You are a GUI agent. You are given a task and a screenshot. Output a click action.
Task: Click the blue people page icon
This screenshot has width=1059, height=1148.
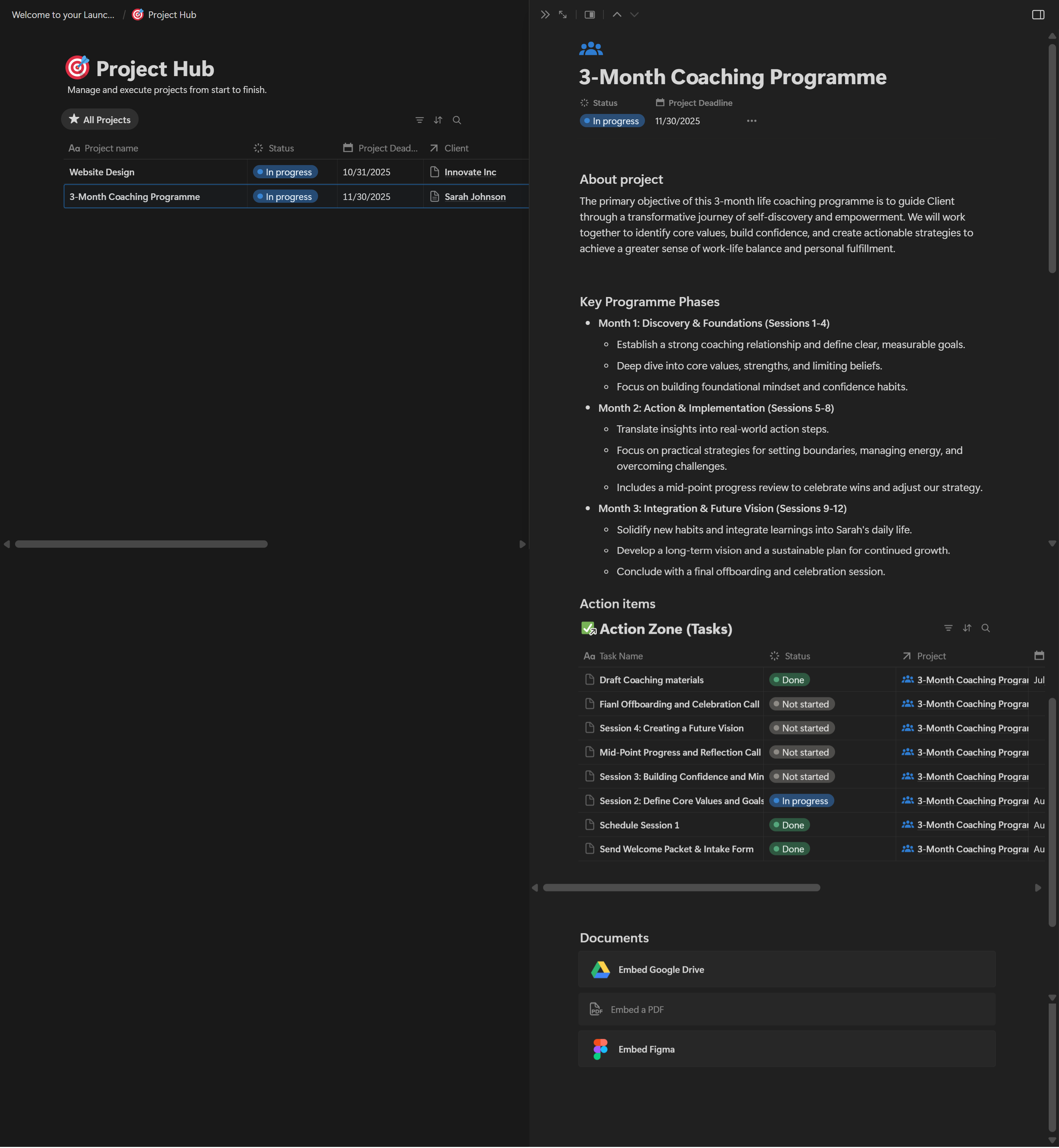coord(591,49)
